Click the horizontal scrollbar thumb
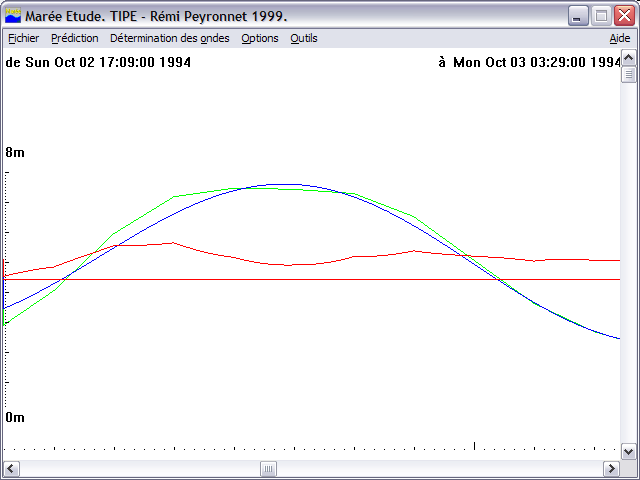Viewport: 640px width, 480px height. [x=269, y=468]
